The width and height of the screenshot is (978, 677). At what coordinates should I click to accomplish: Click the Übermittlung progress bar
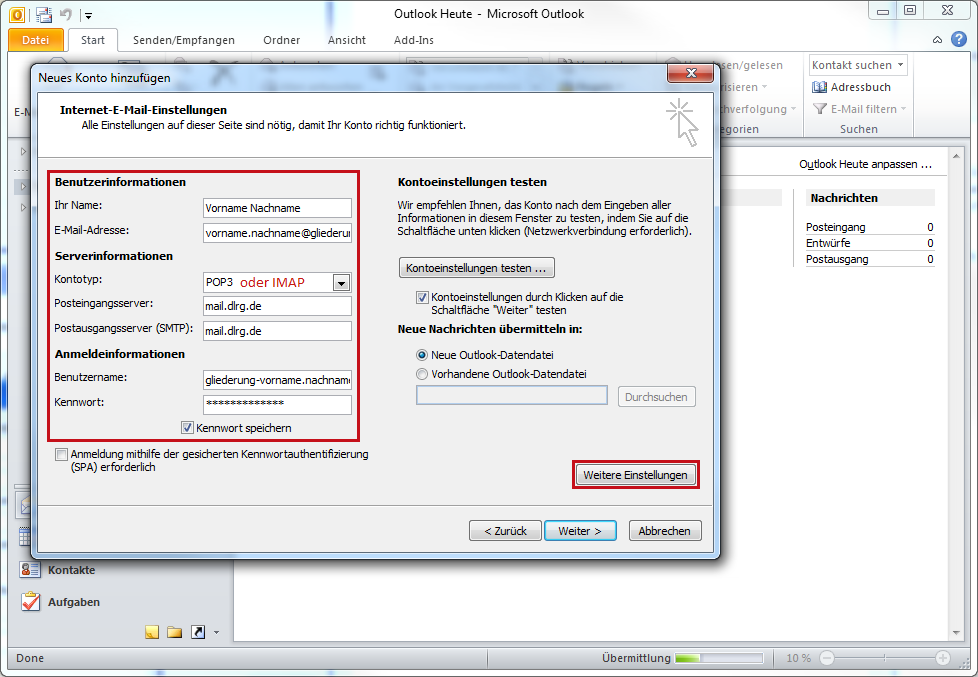[x=719, y=658]
